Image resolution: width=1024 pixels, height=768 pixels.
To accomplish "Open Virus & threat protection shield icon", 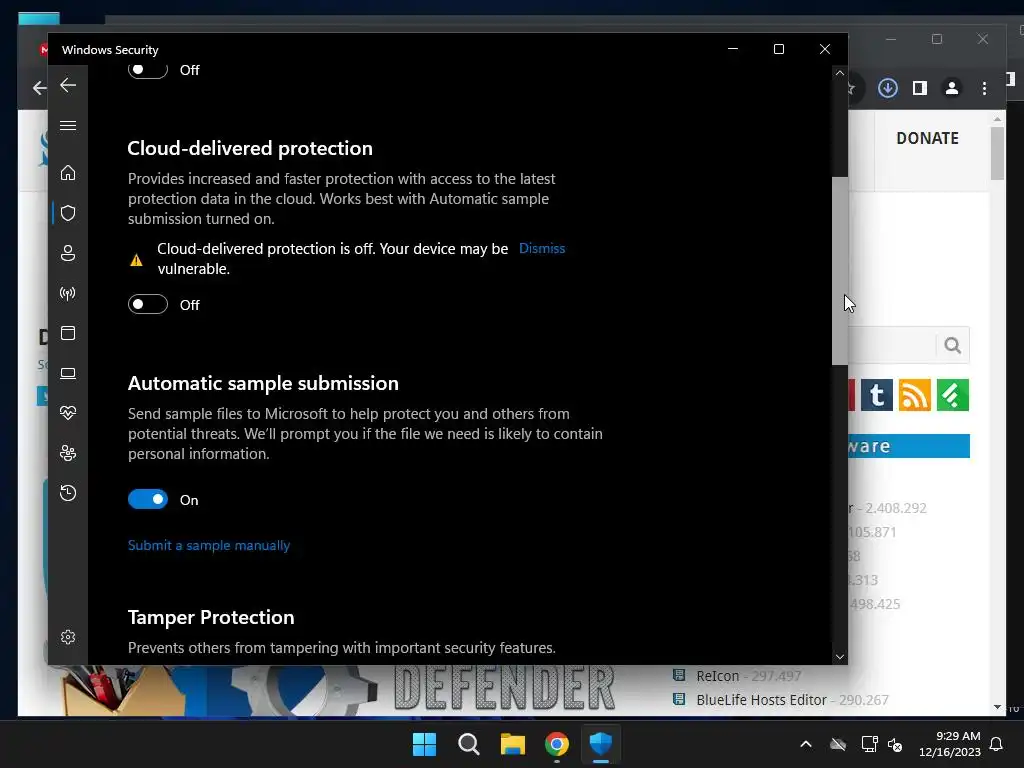I will point(68,213).
